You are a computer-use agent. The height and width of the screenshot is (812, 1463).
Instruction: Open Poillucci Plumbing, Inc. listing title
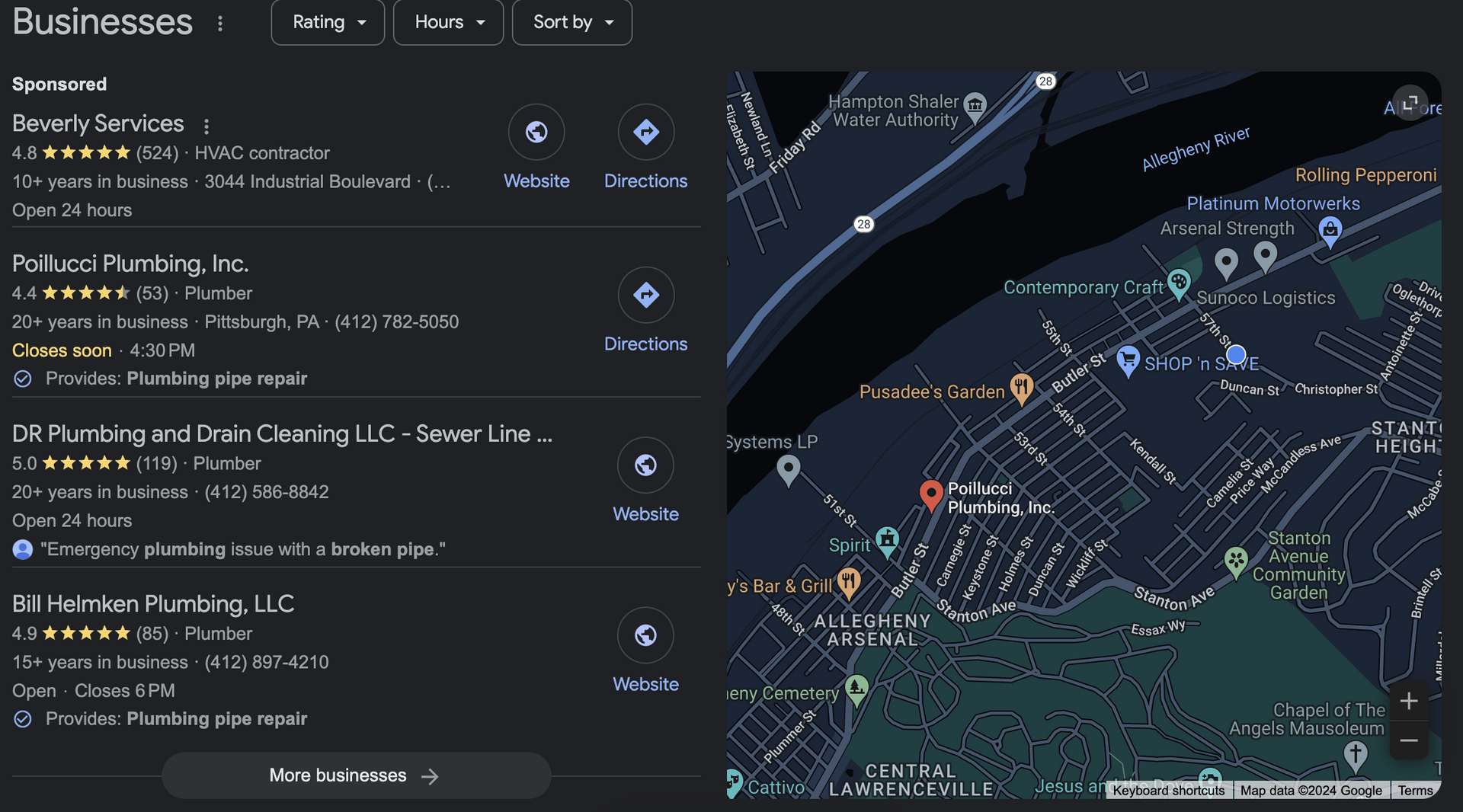[130, 264]
